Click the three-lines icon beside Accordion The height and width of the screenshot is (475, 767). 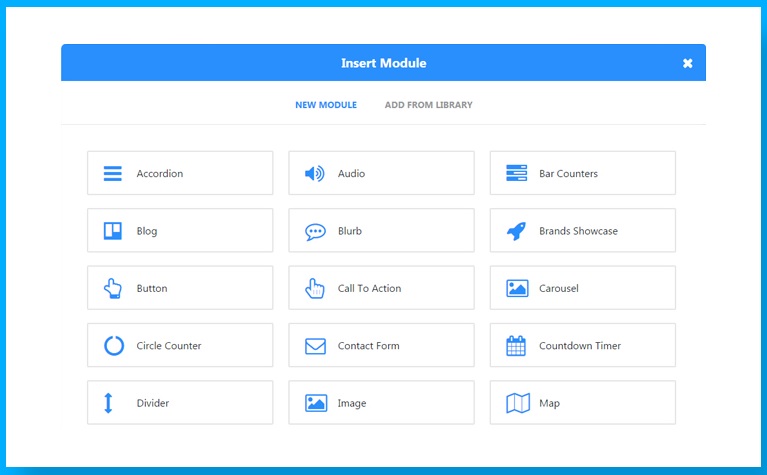point(113,173)
